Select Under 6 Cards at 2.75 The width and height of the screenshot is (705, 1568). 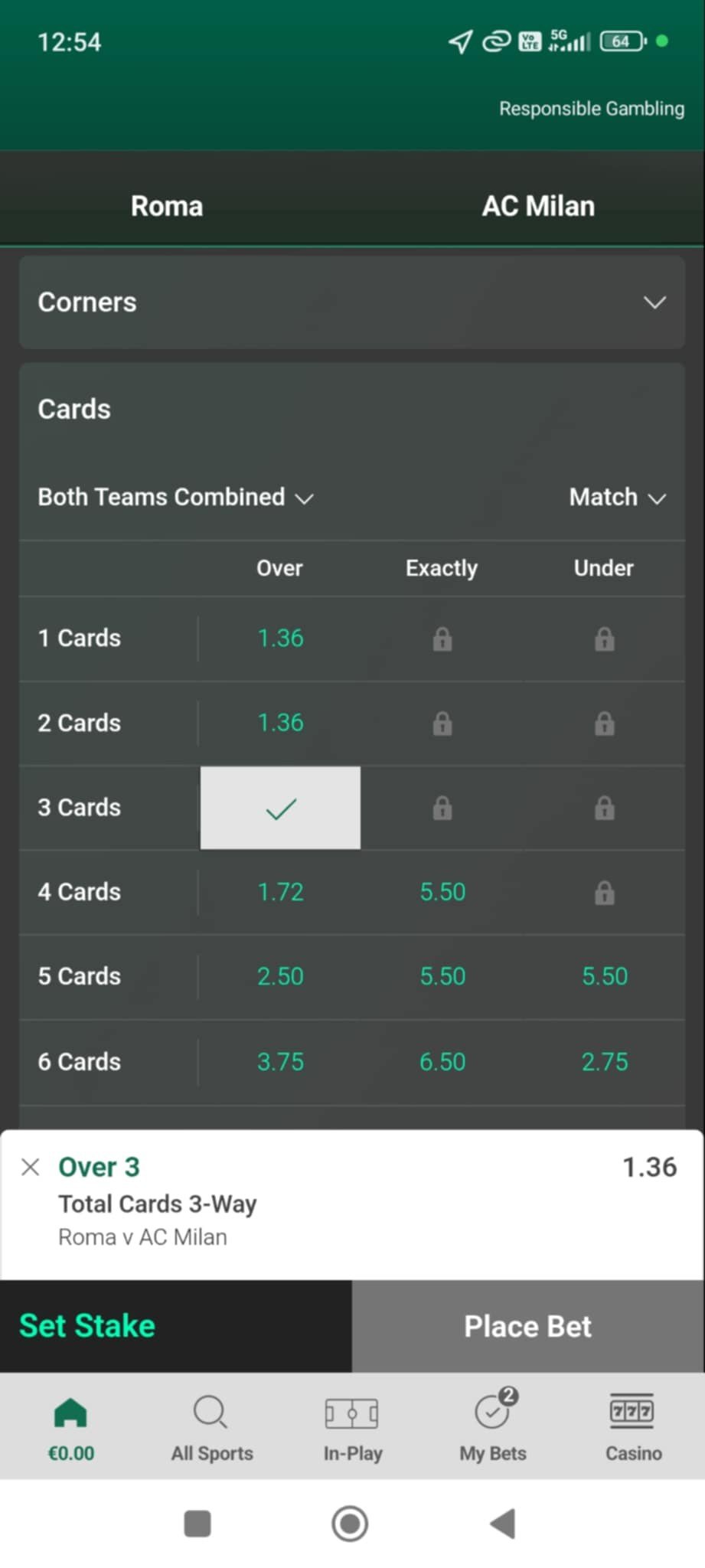click(604, 1062)
